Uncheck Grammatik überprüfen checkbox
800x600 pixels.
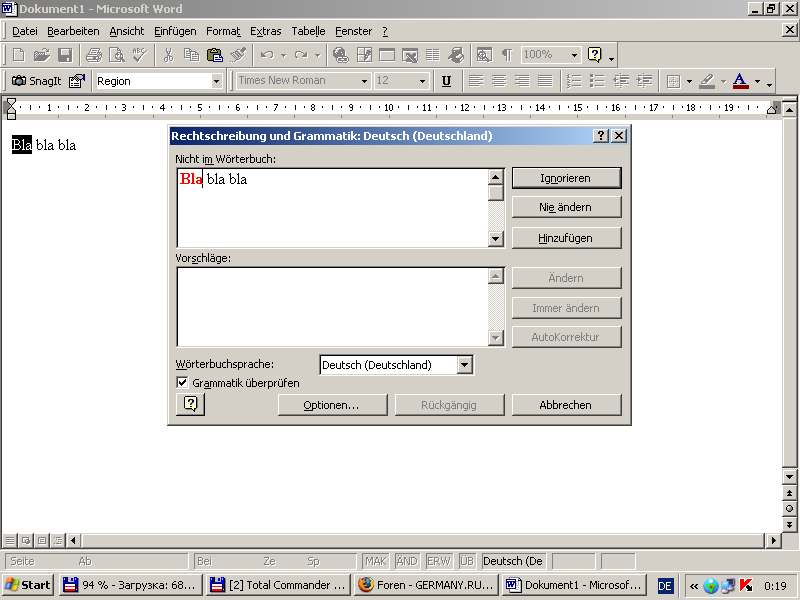(x=182, y=382)
